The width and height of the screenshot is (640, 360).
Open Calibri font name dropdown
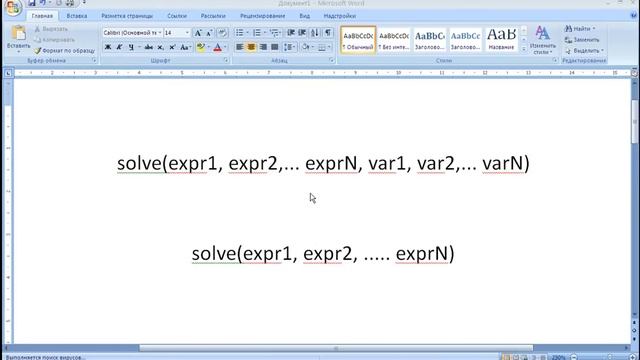click(x=160, y=33)
